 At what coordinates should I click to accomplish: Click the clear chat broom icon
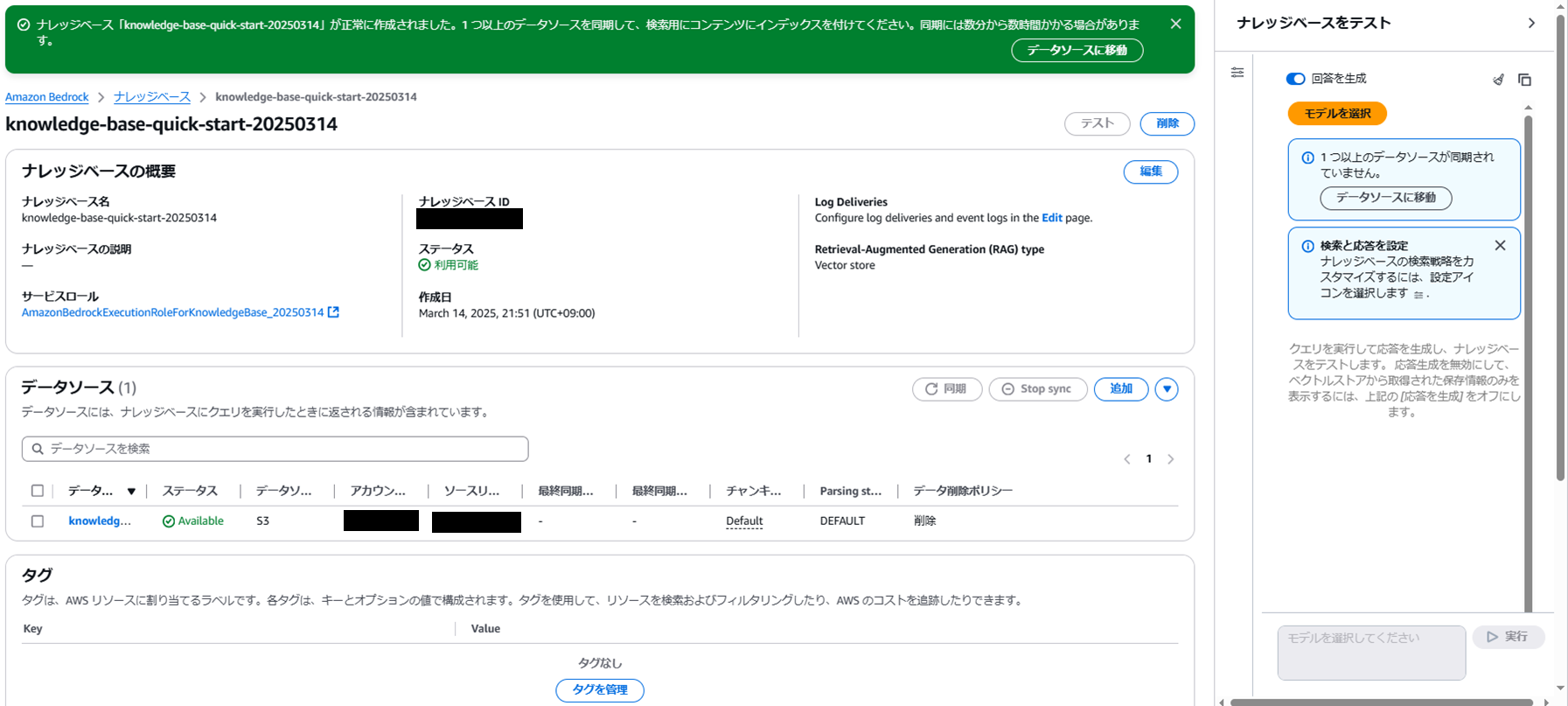[1498, 80]
